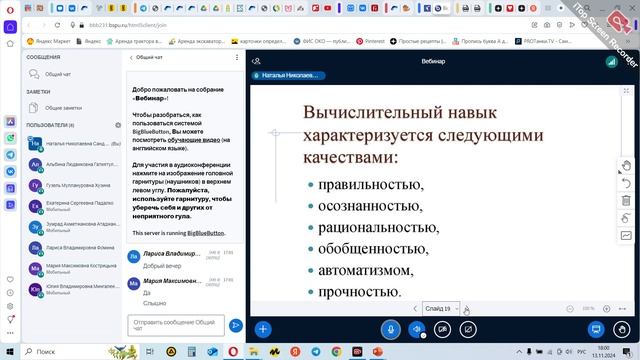Toggle the audio speaker button
Viewport: 640px width, 360px height.
pos(416,329)
